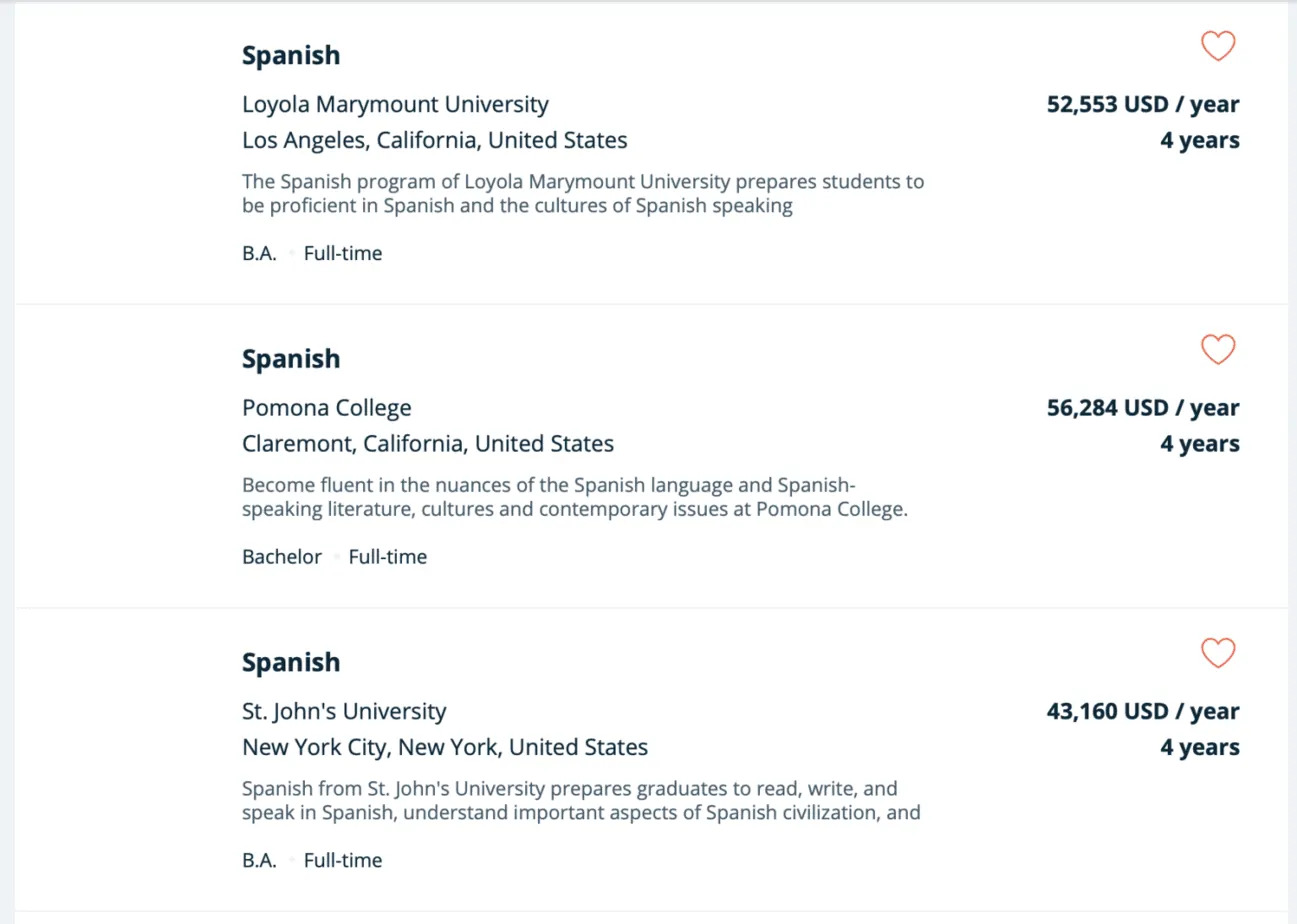
Task: Click the 43,160 USD / year tuition
Action: (1143, 712)
